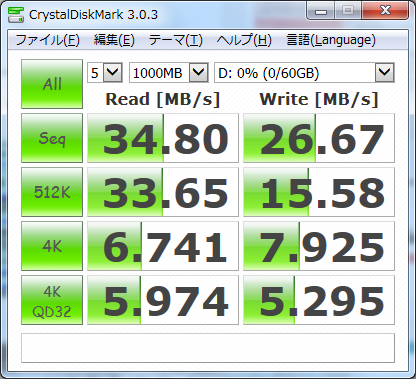The height and width of the screenshot is (379, 416).
Task: Click the empty comment field at the bottom
Action: coord(208,348)
